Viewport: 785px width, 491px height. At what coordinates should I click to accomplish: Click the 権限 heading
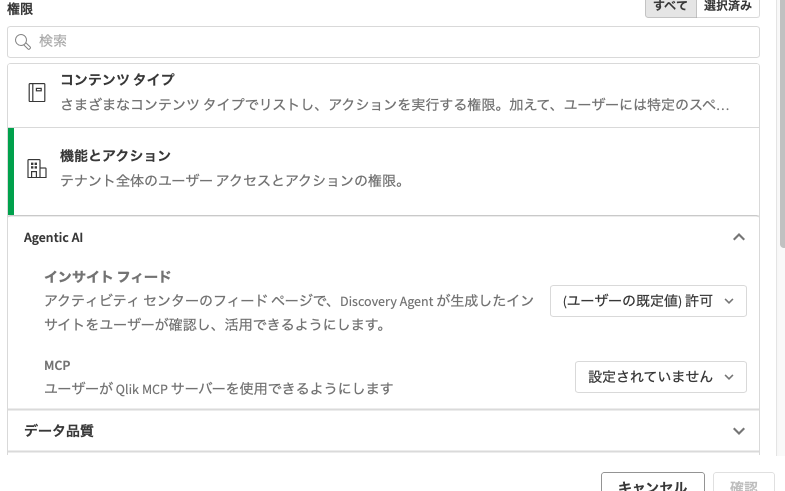tap(20, 9)
